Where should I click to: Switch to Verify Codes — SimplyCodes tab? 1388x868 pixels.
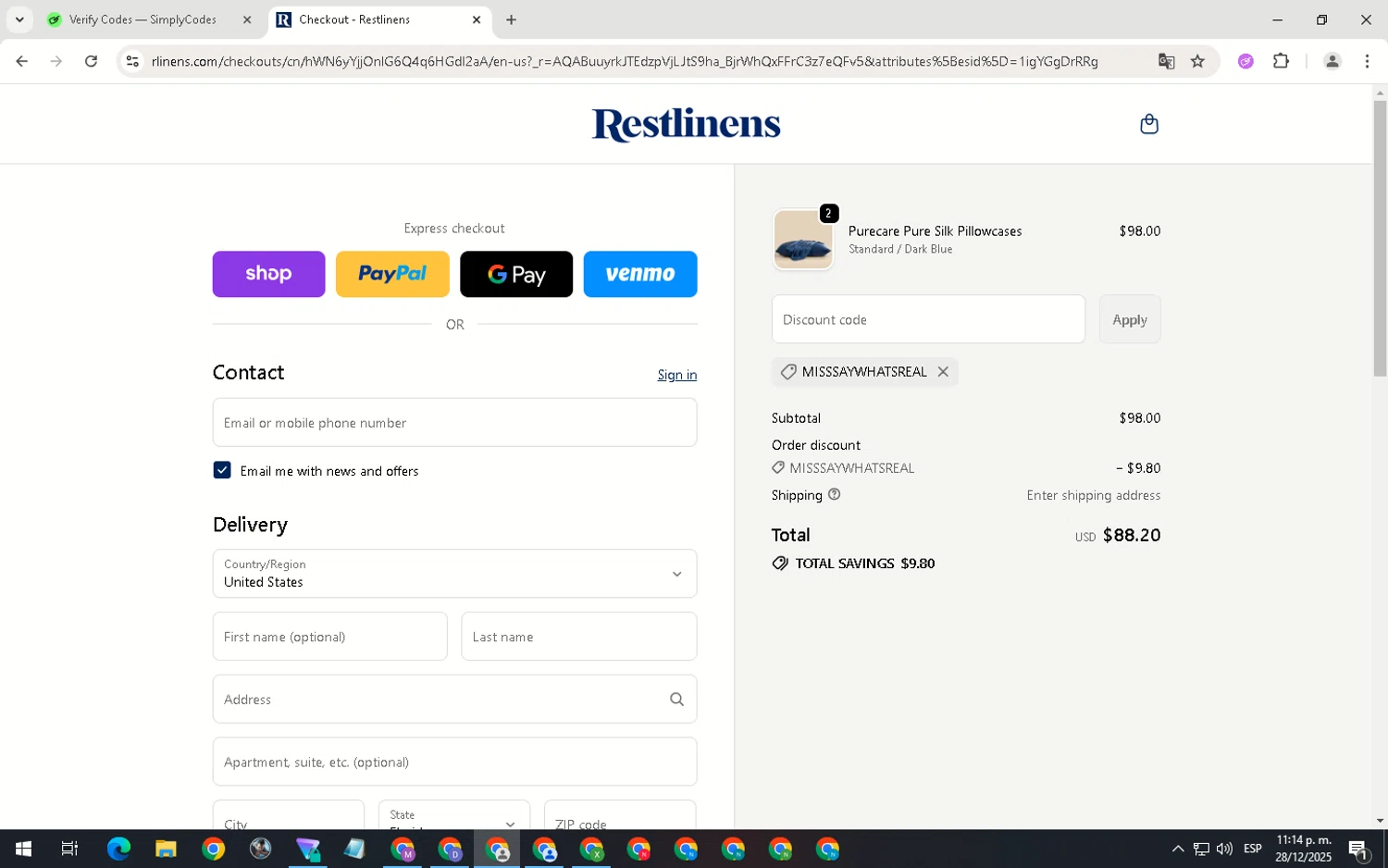tap(143, 19)
